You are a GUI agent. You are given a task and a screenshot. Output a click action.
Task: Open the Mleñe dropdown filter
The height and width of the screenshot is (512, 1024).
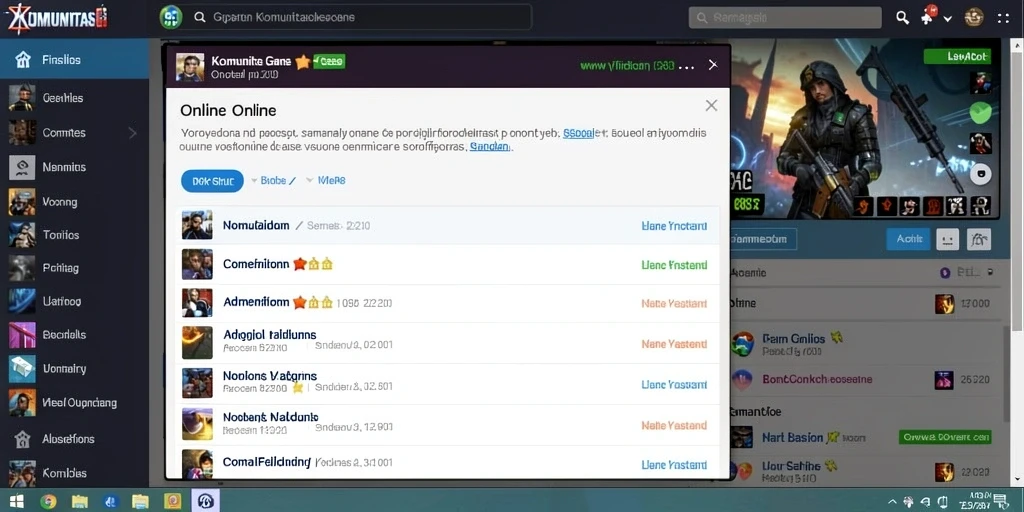pos(325,180)
